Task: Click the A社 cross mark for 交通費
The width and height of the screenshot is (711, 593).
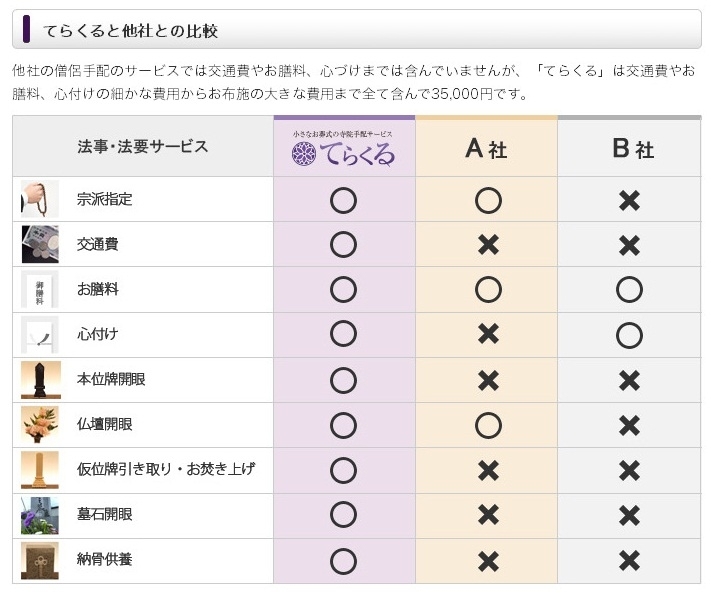Action: [x=488, y=245]
